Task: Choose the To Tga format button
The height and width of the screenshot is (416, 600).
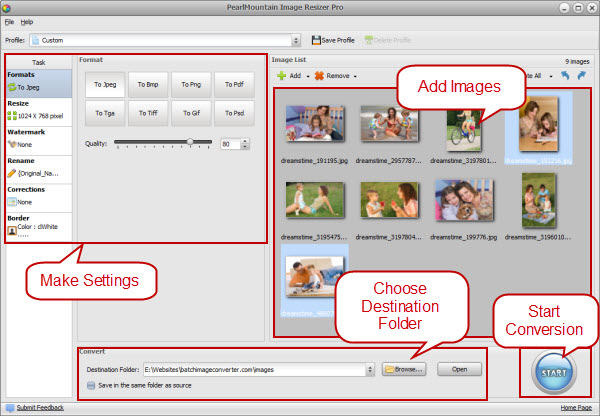Action: coord(105,113)
